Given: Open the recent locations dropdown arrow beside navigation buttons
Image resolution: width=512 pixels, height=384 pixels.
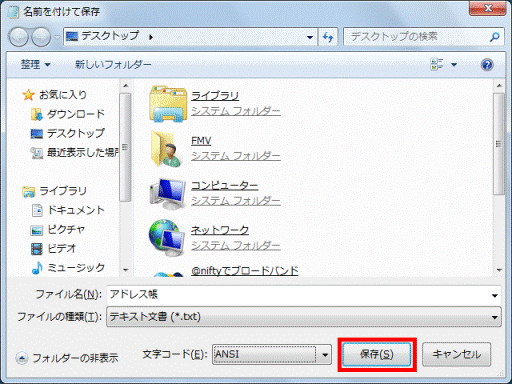Looking at the screenshot, I should tap(57, 37).
